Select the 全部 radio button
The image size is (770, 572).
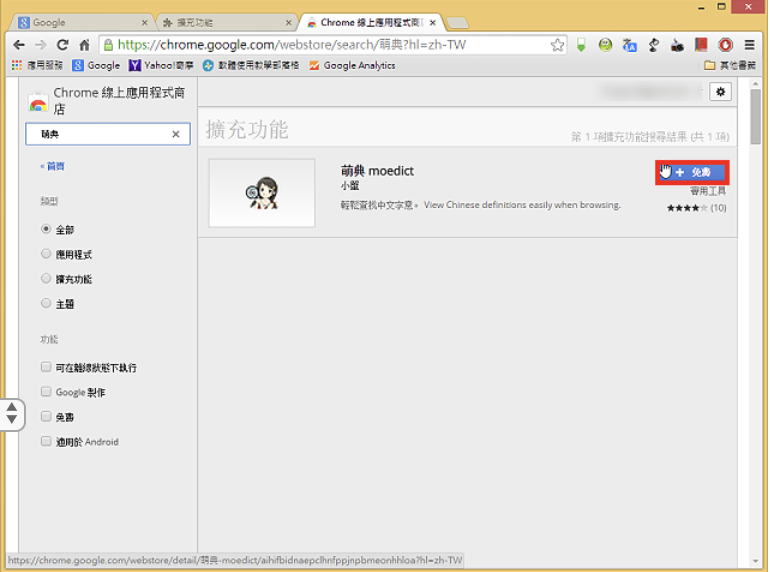point(46,229)
